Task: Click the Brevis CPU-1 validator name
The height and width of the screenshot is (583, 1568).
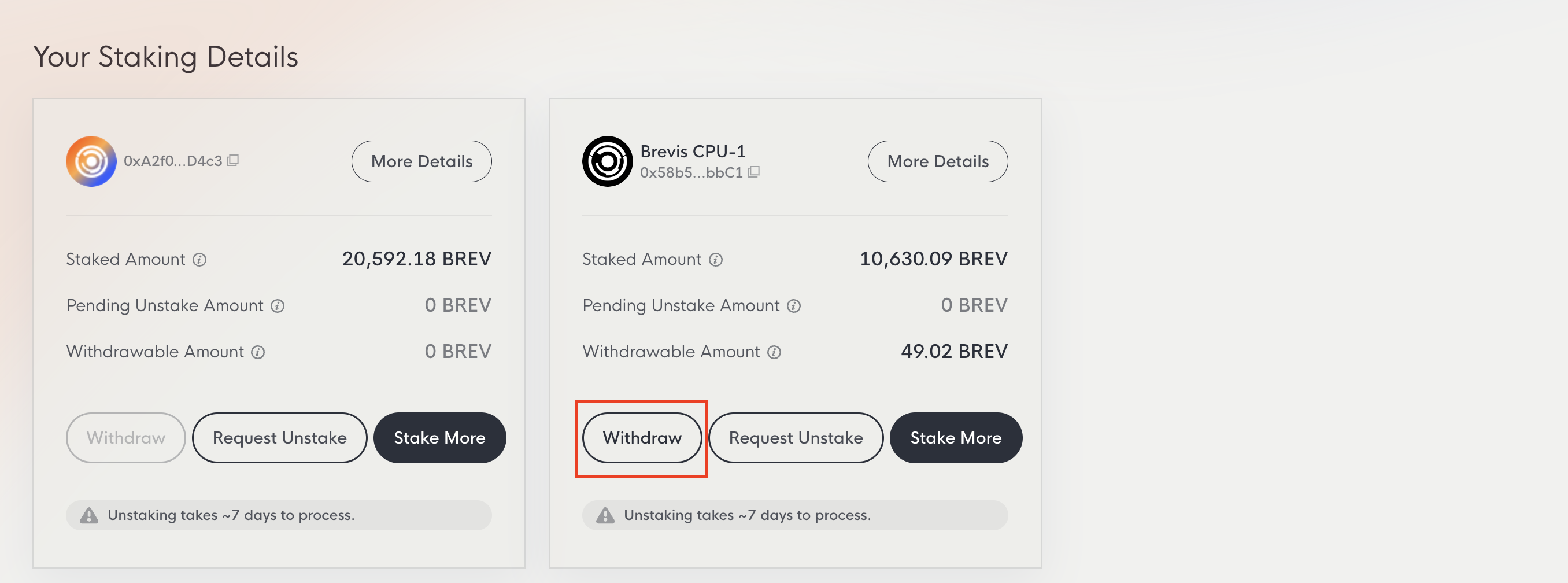Action: [693, 151]
